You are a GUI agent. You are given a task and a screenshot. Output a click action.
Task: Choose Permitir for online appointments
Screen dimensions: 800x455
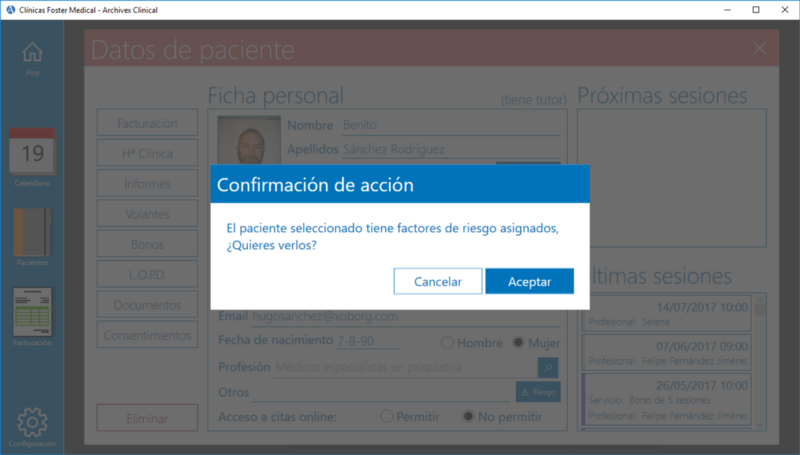pos(387,416)
